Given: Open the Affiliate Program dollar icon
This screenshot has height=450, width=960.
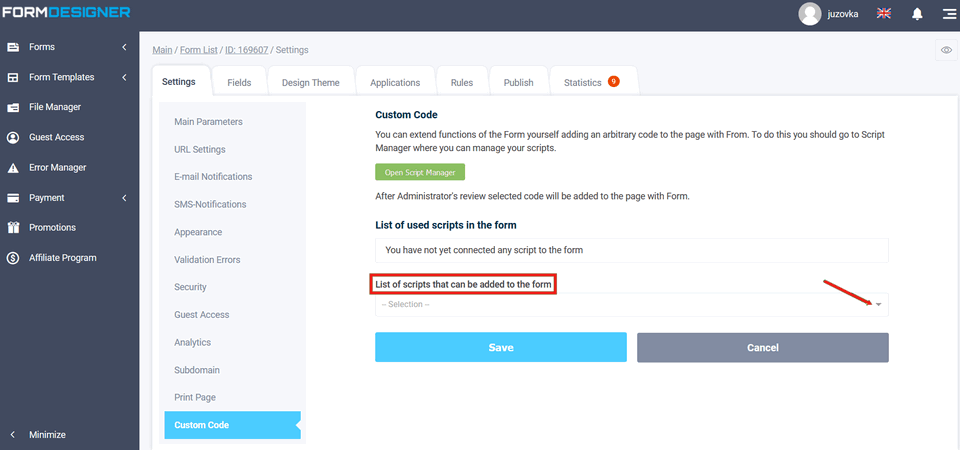Looking at the screenshot, I should pos(13,258).
